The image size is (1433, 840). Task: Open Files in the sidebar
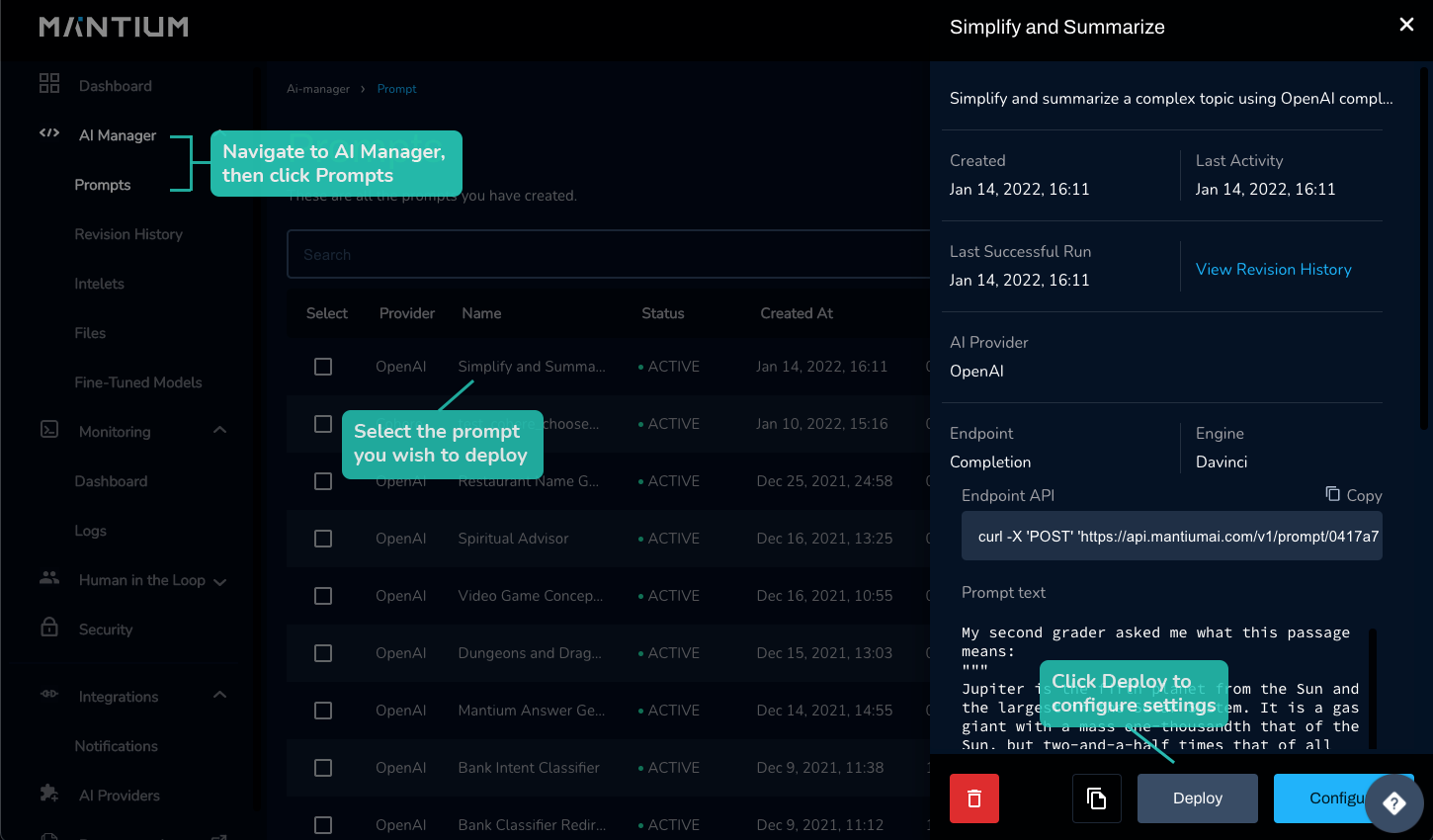coord(90,333)
